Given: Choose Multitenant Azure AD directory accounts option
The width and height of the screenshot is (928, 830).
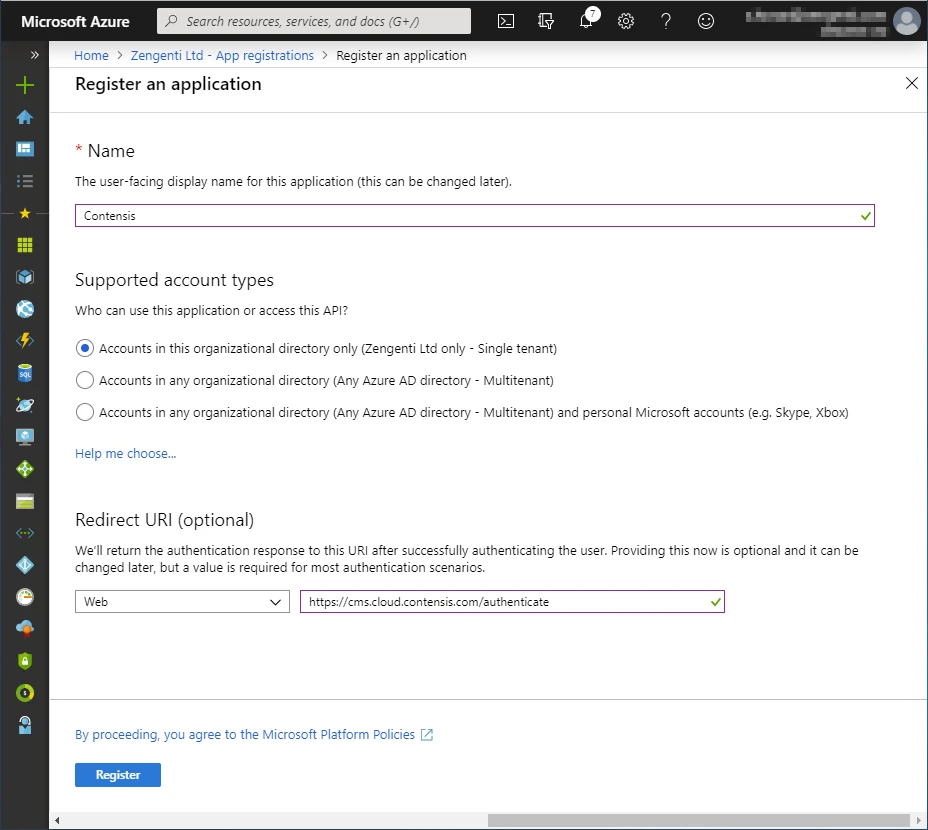Looking at the screenshot, I should click(85, 380).
